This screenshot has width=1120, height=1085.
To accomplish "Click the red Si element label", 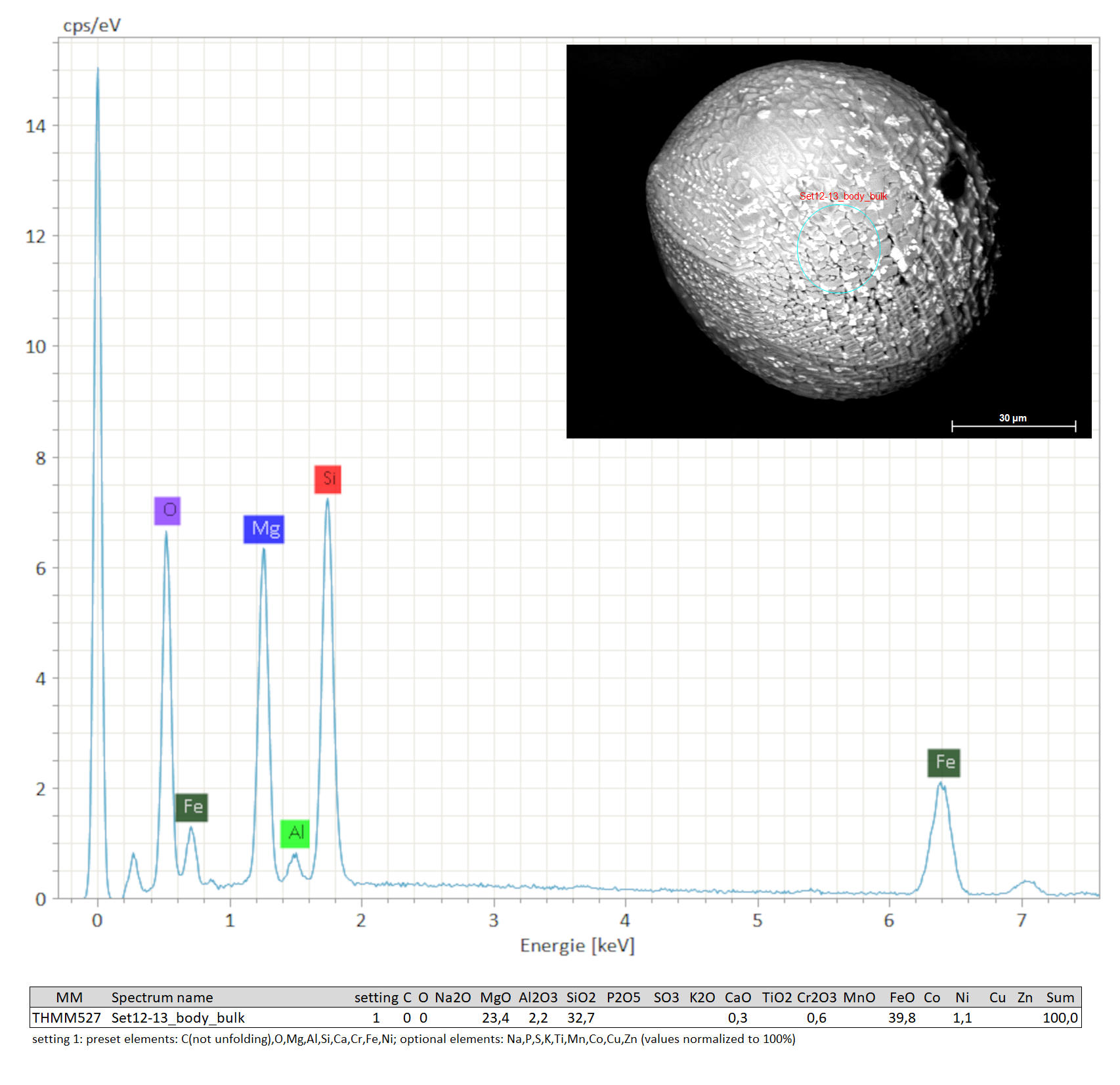I will tap(328, 479).
